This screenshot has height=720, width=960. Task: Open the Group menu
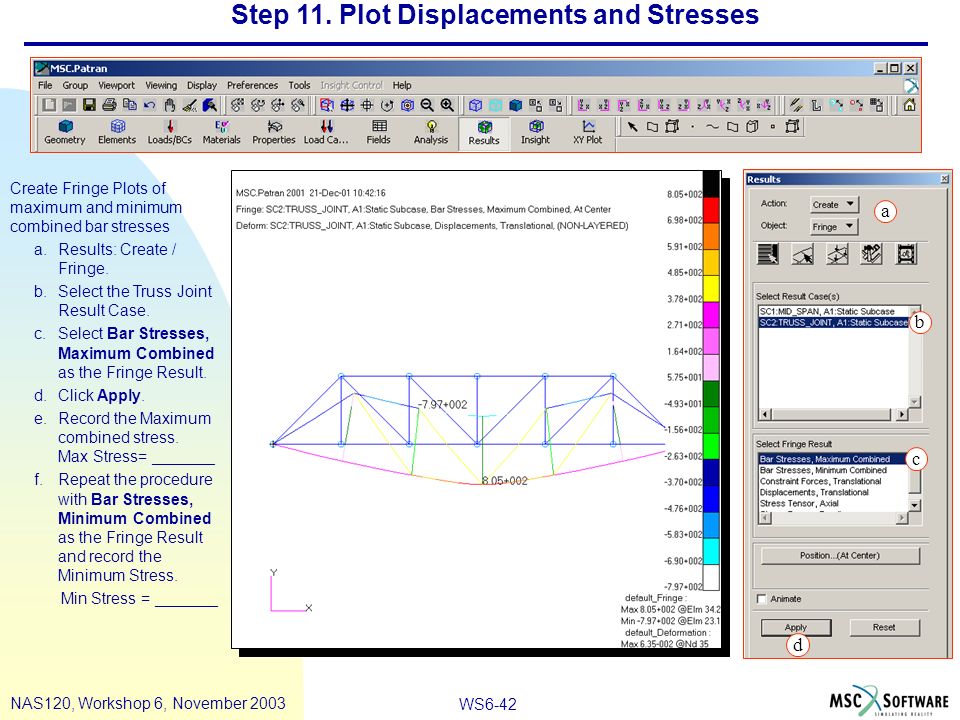tap(75, 85)
